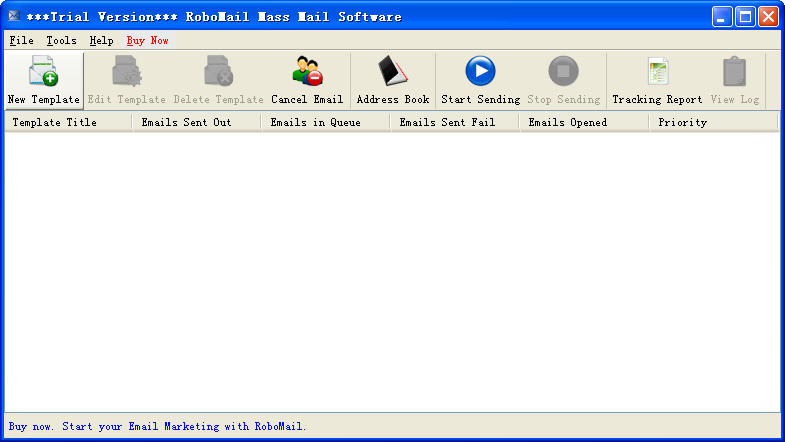Click the red Buy Now menu item
This screenshot has width=785, height=442.
[x=147, y=41]
